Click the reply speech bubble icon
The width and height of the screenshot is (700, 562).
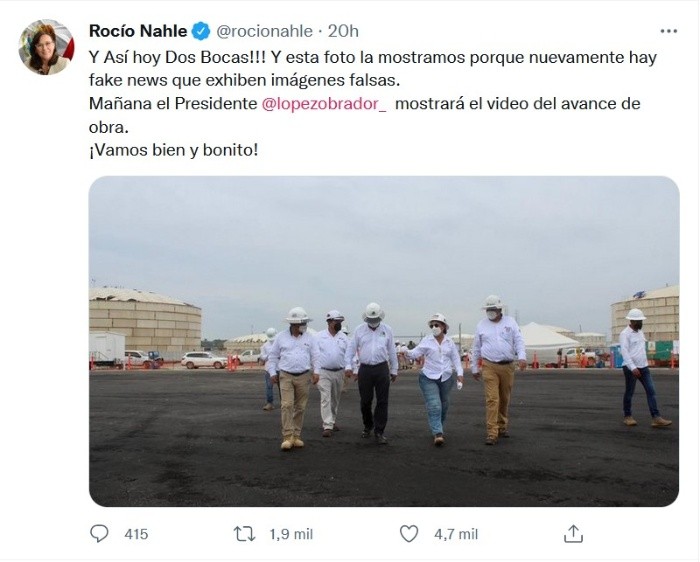point(100,534)
